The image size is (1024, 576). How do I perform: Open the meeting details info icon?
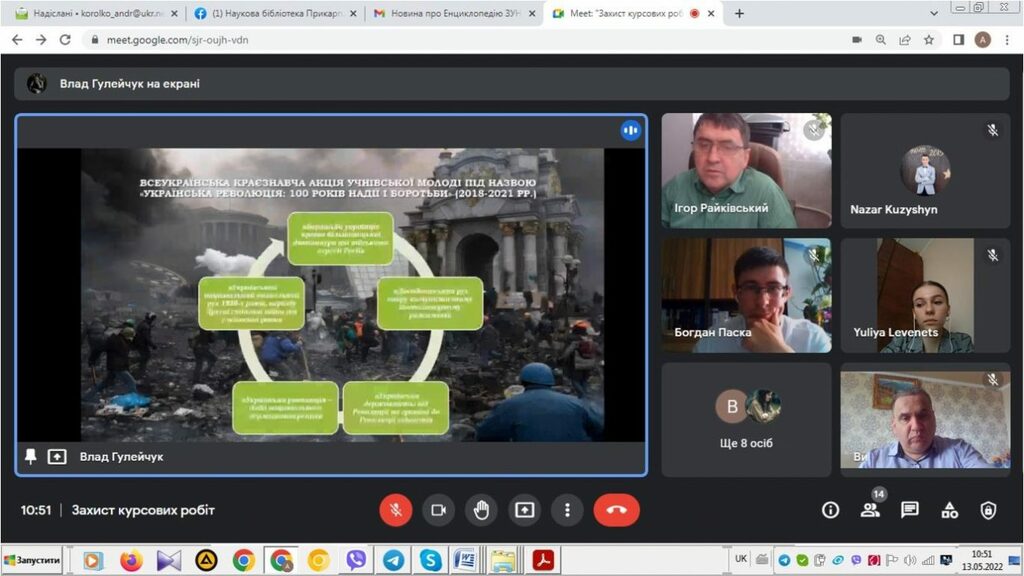pyautogui.click(x=830, y=510)
